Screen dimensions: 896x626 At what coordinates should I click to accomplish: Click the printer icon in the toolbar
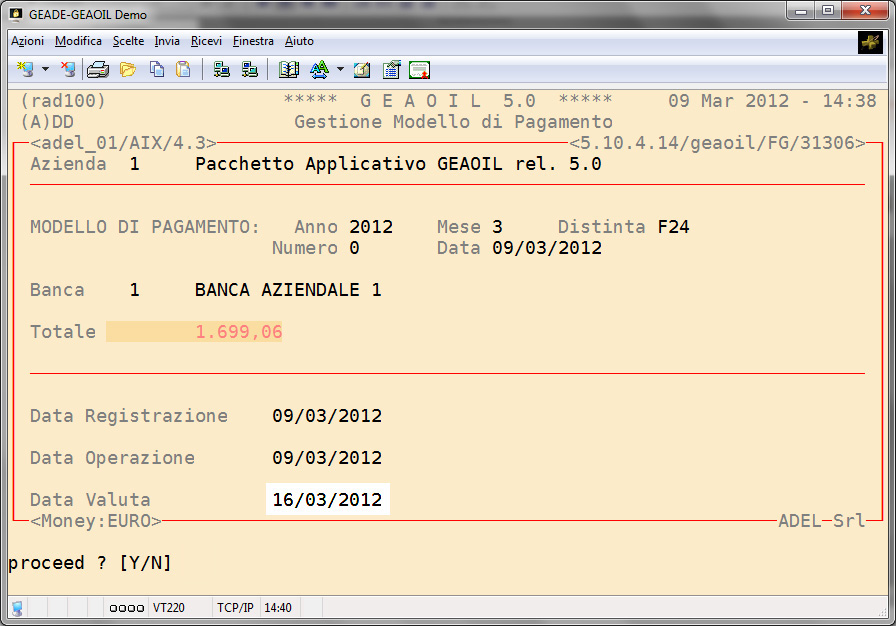tap(97, 70)
